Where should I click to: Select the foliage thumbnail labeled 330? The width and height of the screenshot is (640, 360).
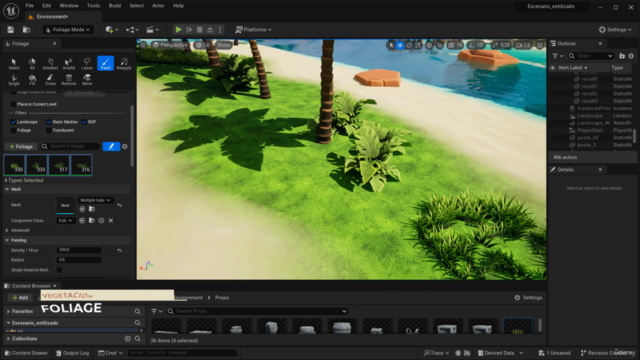tap(14, 165)
